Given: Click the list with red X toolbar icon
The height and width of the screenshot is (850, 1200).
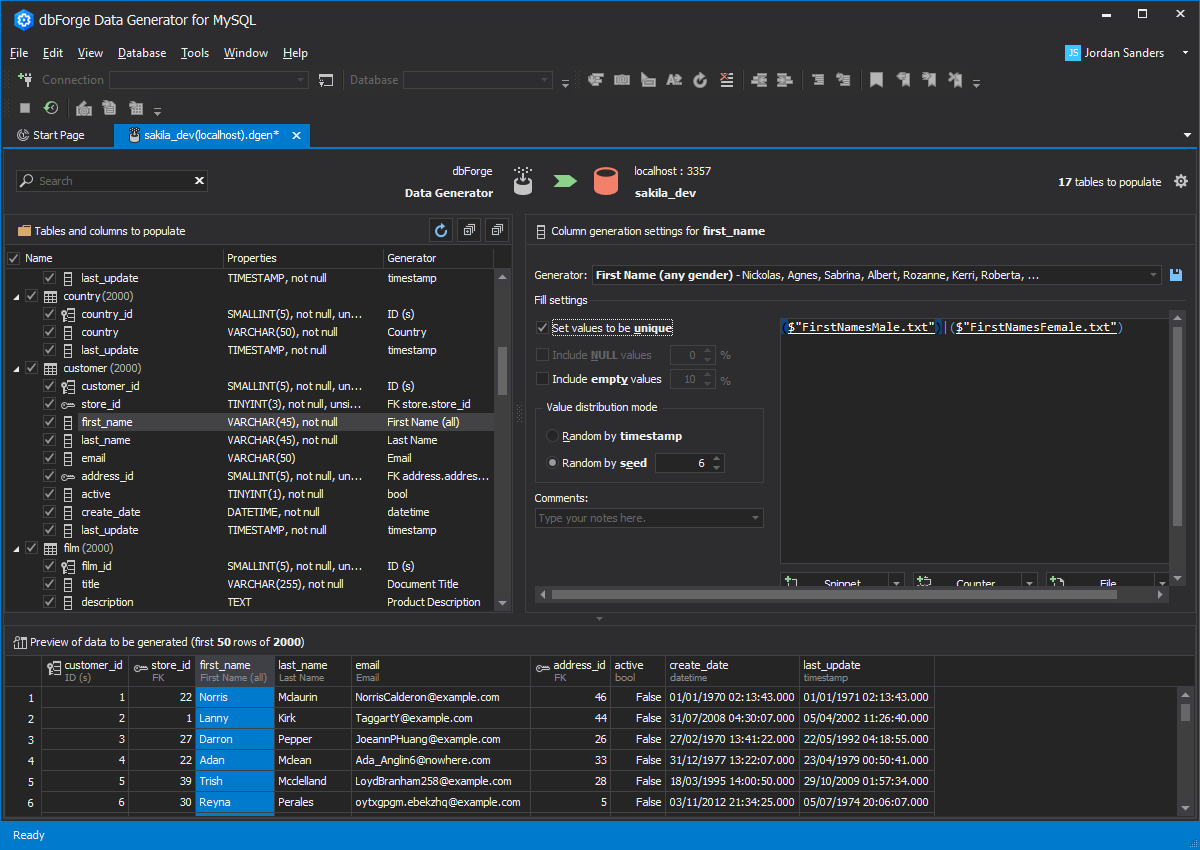Looking at the screenshot, I should pyautogui.click(x=727, y=80).
